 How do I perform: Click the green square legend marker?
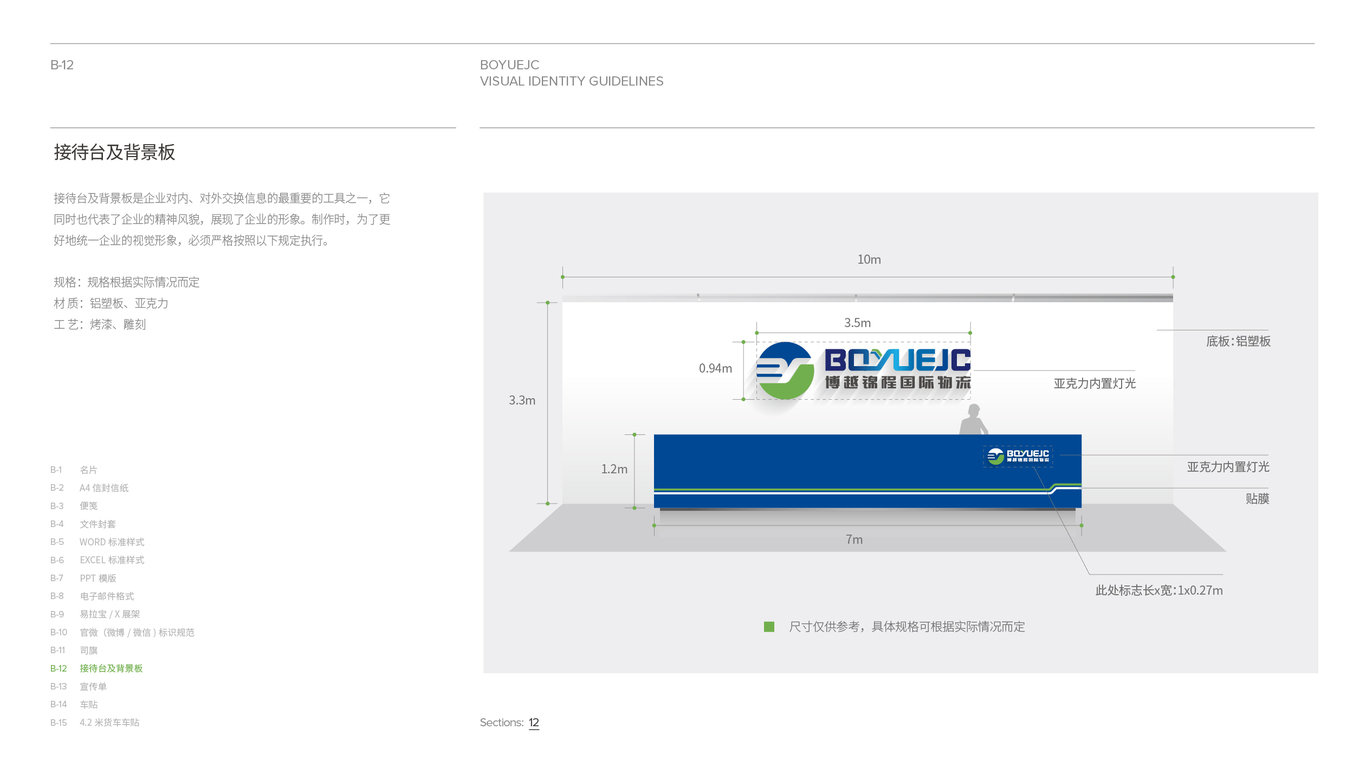click(769, 627)
